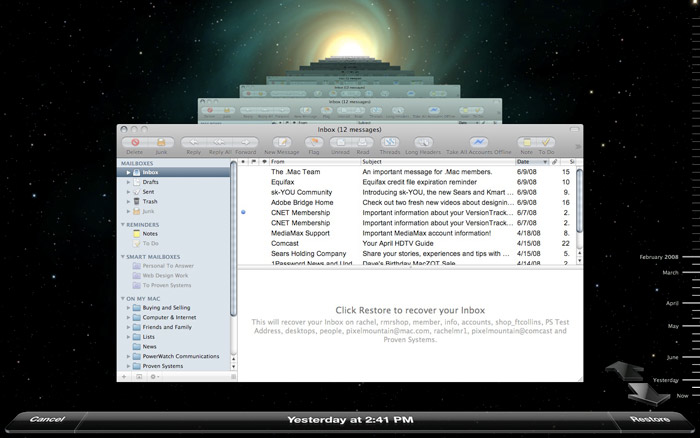The image size is (700, 438).
Task: Jump to April on timeline
Action: (672, 304)
